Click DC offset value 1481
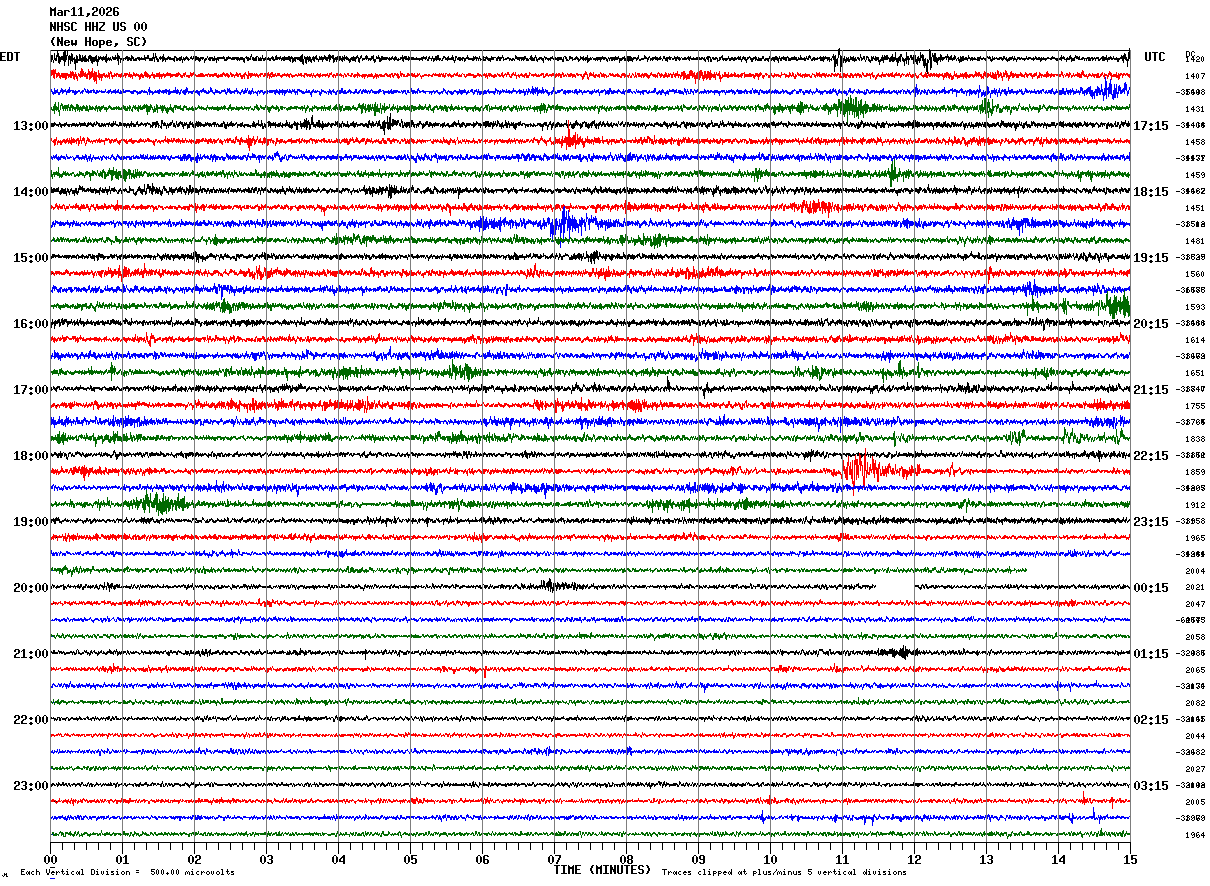 (1195, 241)
